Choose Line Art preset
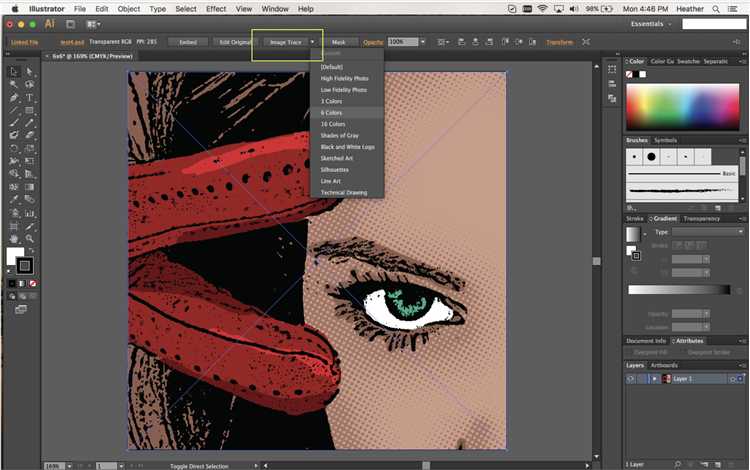 point(347,181)
